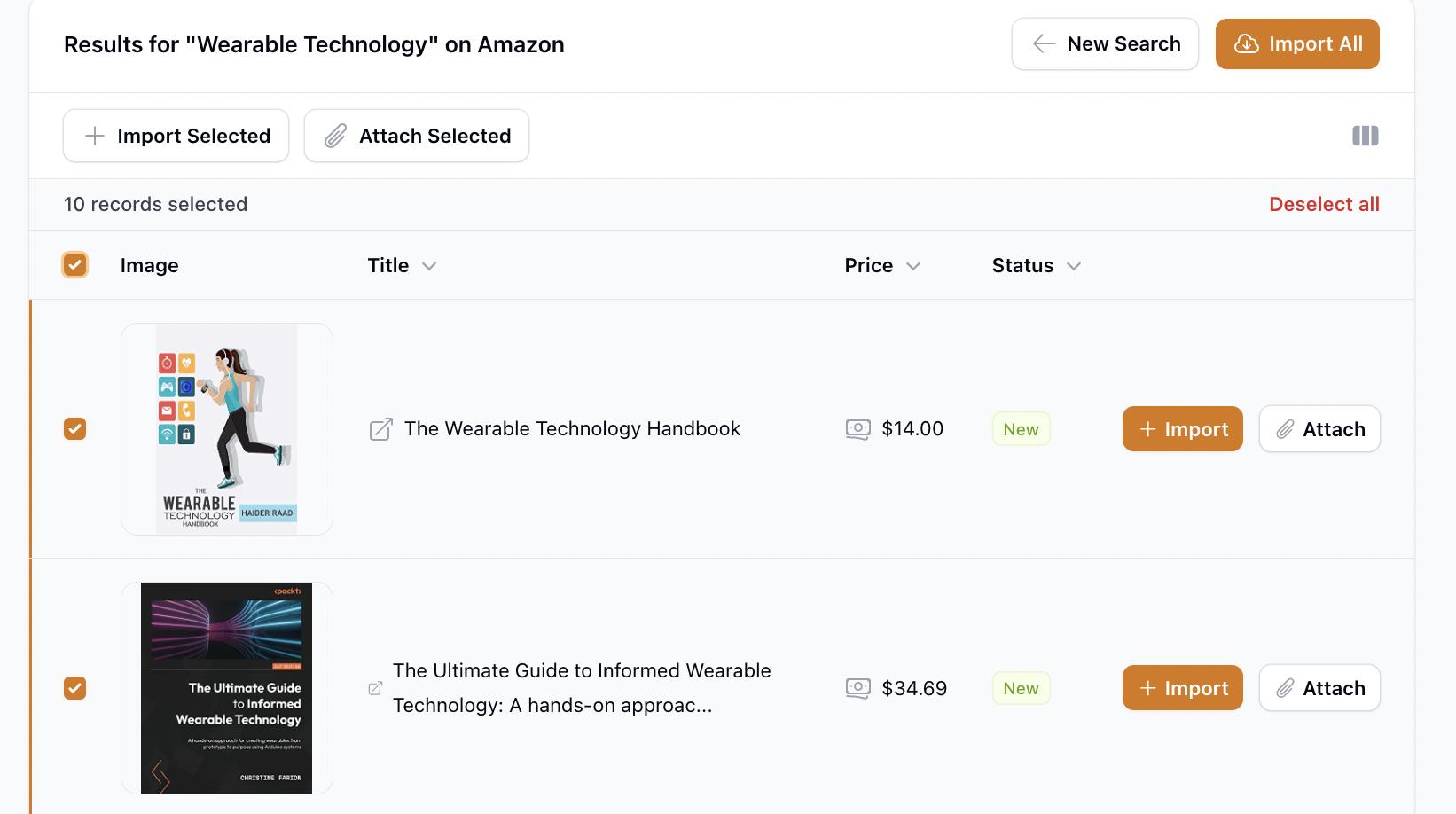Open the Price column sort chevron
This screenshot has width=1456, height=814.
point(913,266)
